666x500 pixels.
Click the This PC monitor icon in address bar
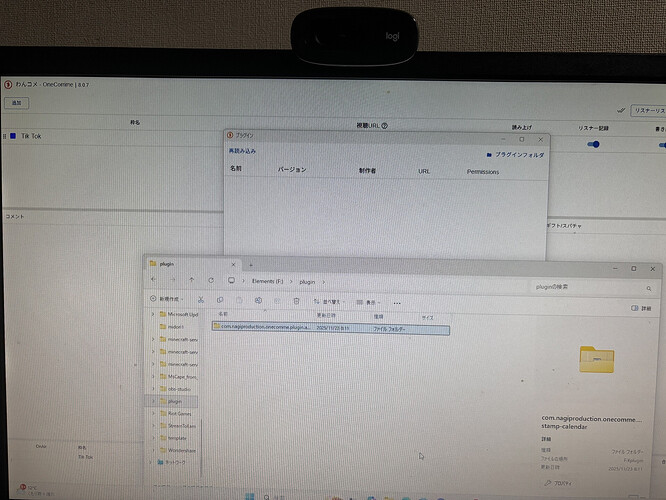tap(231, 281)
